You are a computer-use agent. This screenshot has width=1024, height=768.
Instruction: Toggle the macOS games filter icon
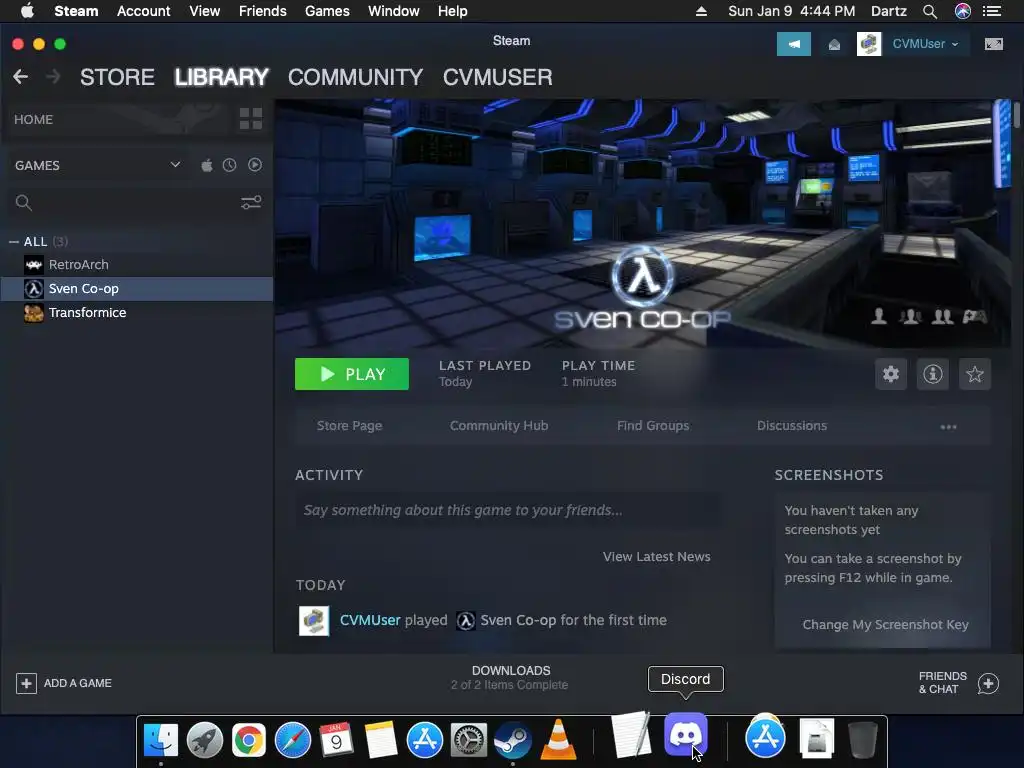click(206, 165)
